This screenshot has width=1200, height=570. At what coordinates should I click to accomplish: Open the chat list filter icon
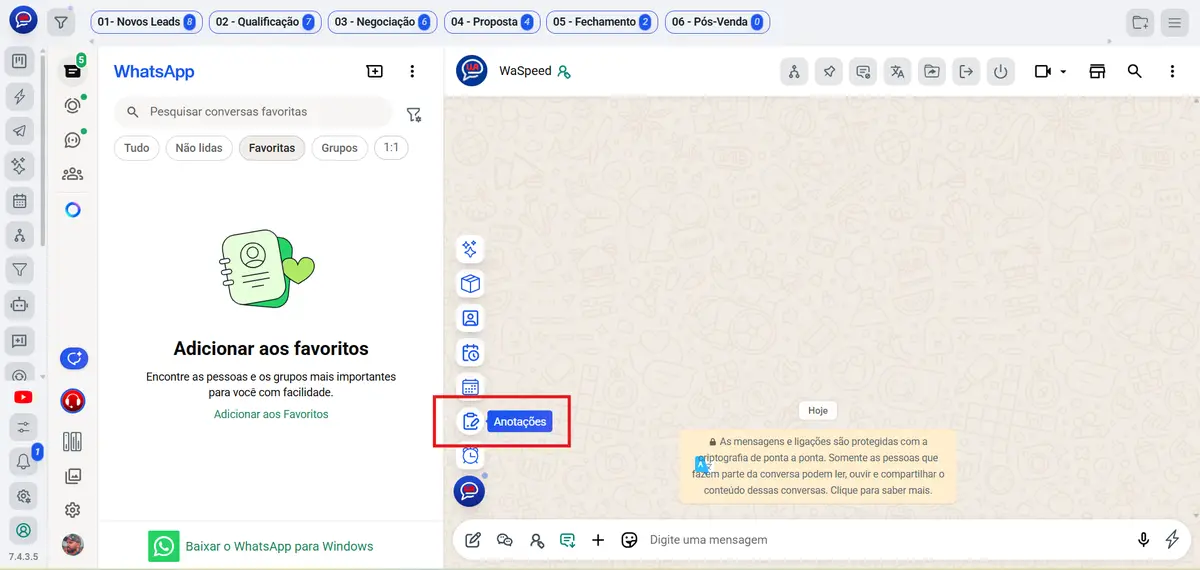(413, 114)
